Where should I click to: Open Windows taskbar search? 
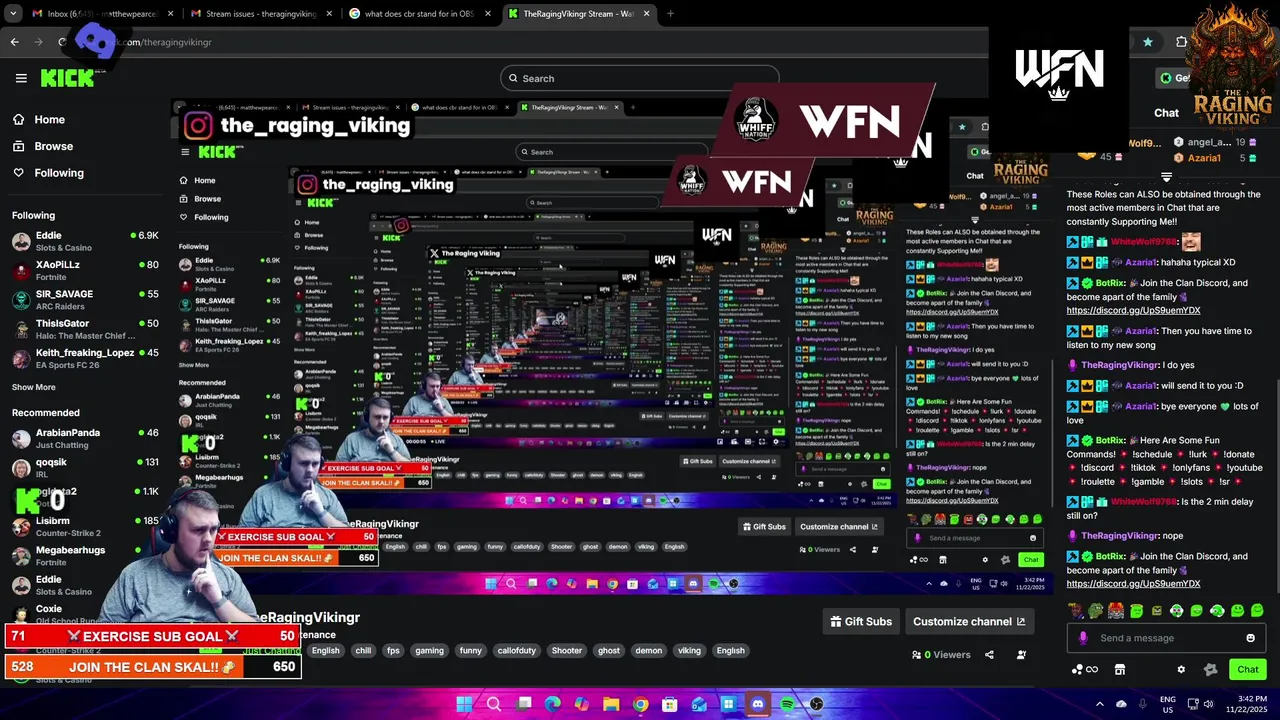[x=493, y=704]
